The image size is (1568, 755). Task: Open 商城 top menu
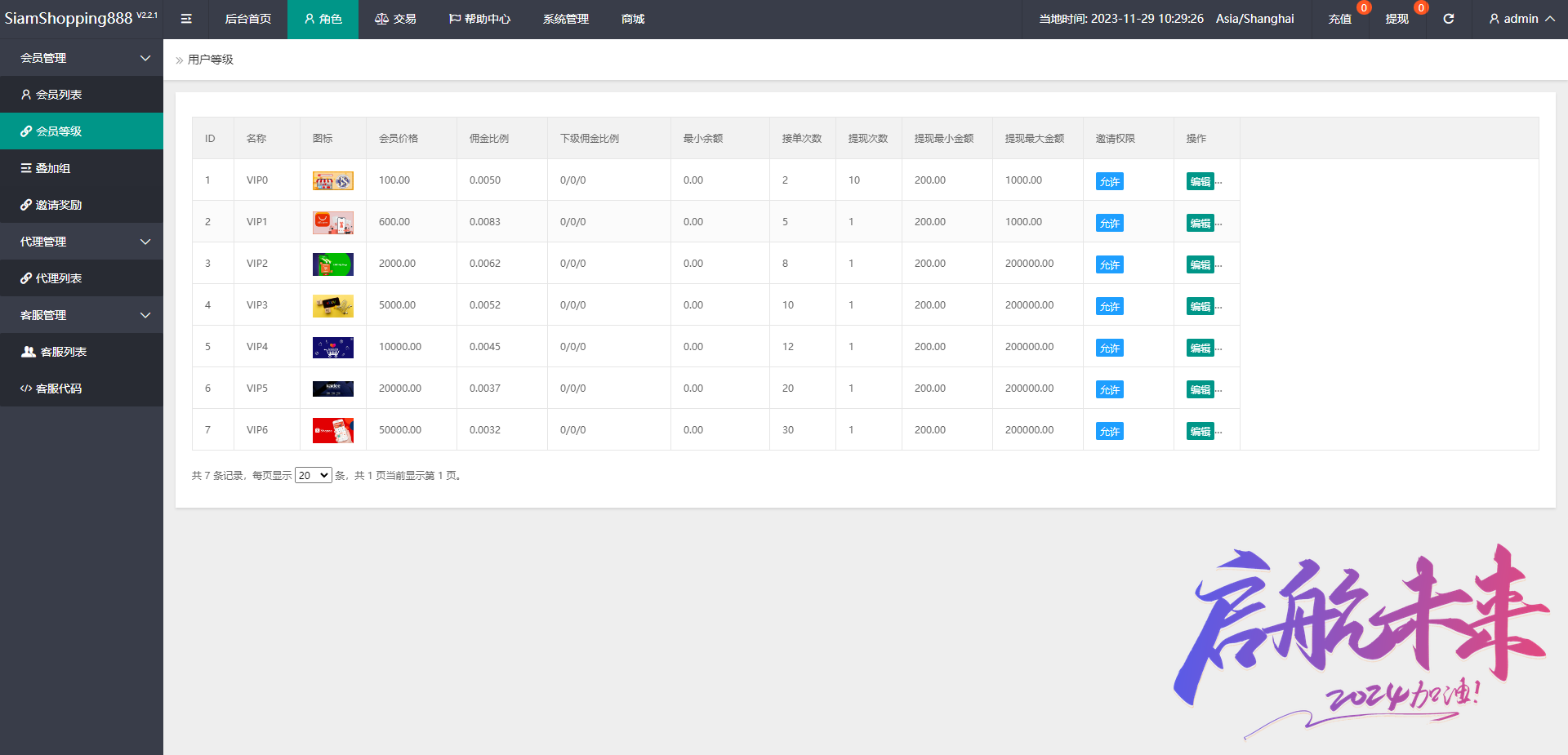[x=633, y=19]
